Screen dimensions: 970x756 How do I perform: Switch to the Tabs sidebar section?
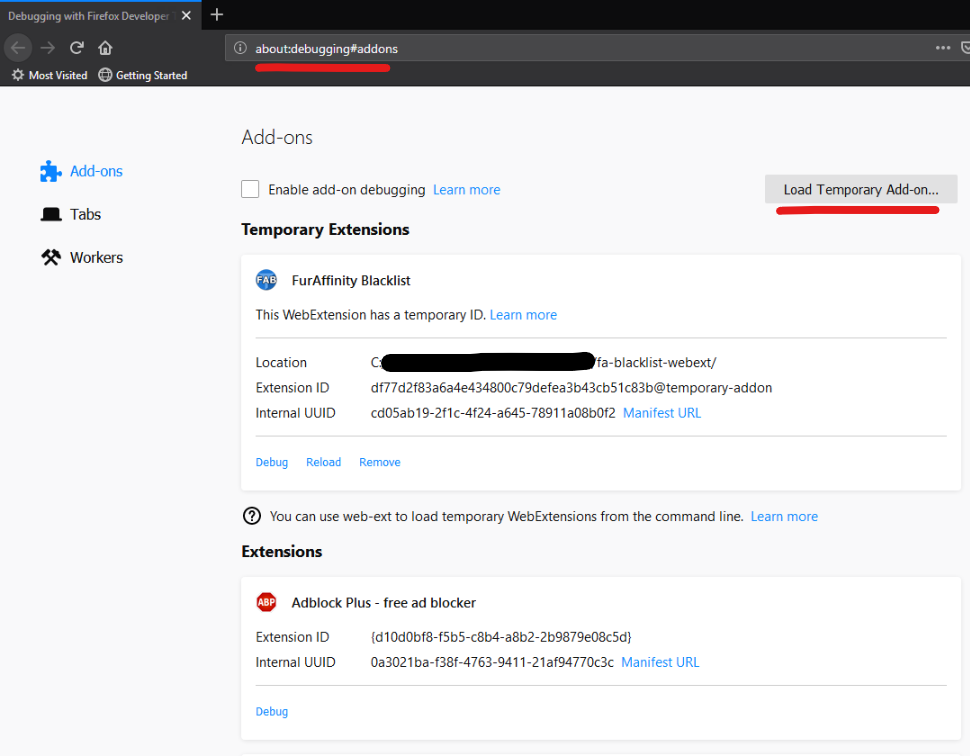point(85,214)
